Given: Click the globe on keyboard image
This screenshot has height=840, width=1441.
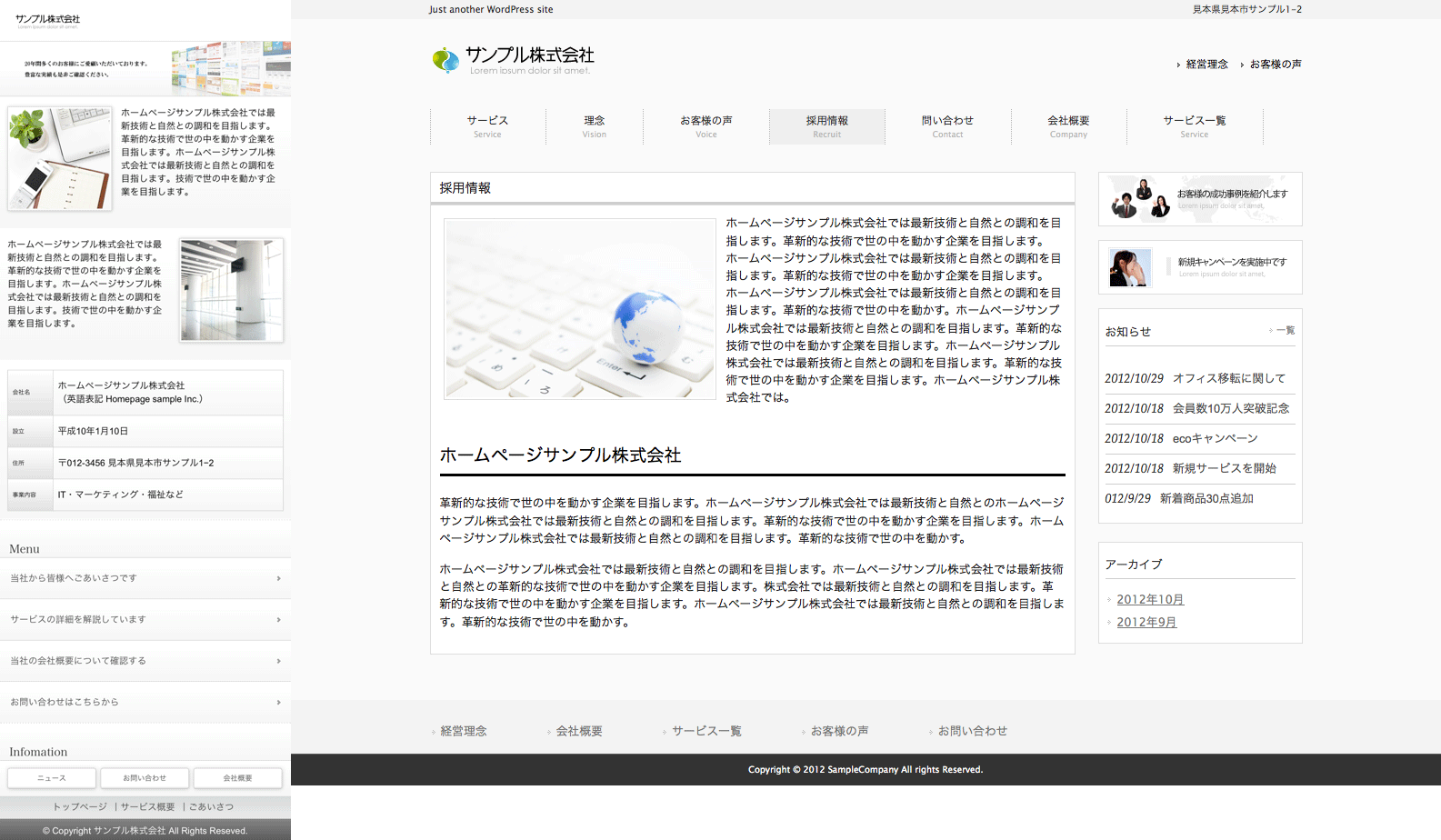Looking at the screenshot, I should click(580, 308).
